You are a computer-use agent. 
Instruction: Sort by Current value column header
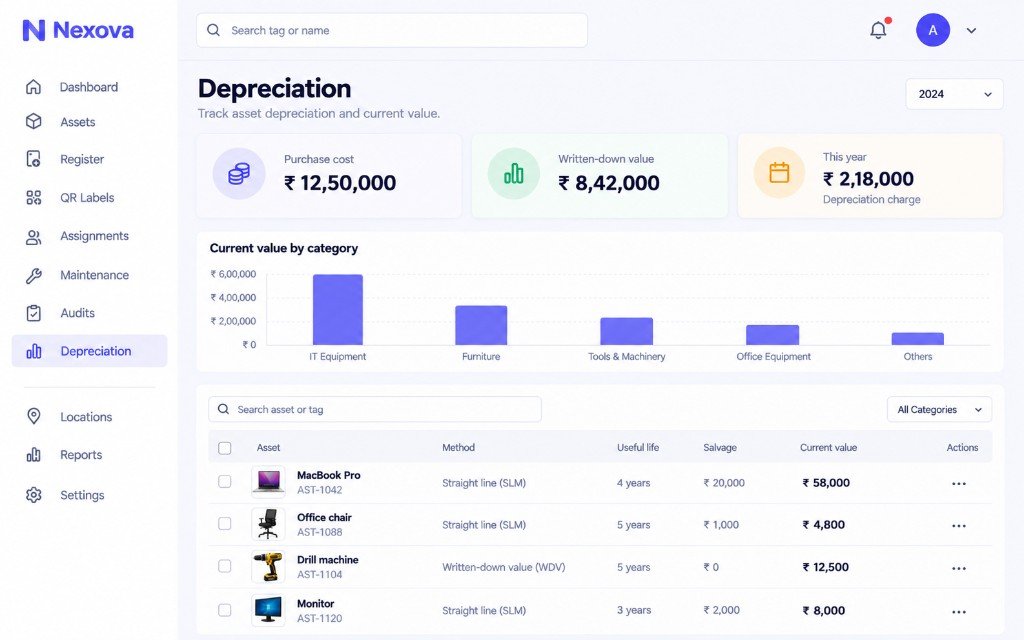click(x=828, y=447)
